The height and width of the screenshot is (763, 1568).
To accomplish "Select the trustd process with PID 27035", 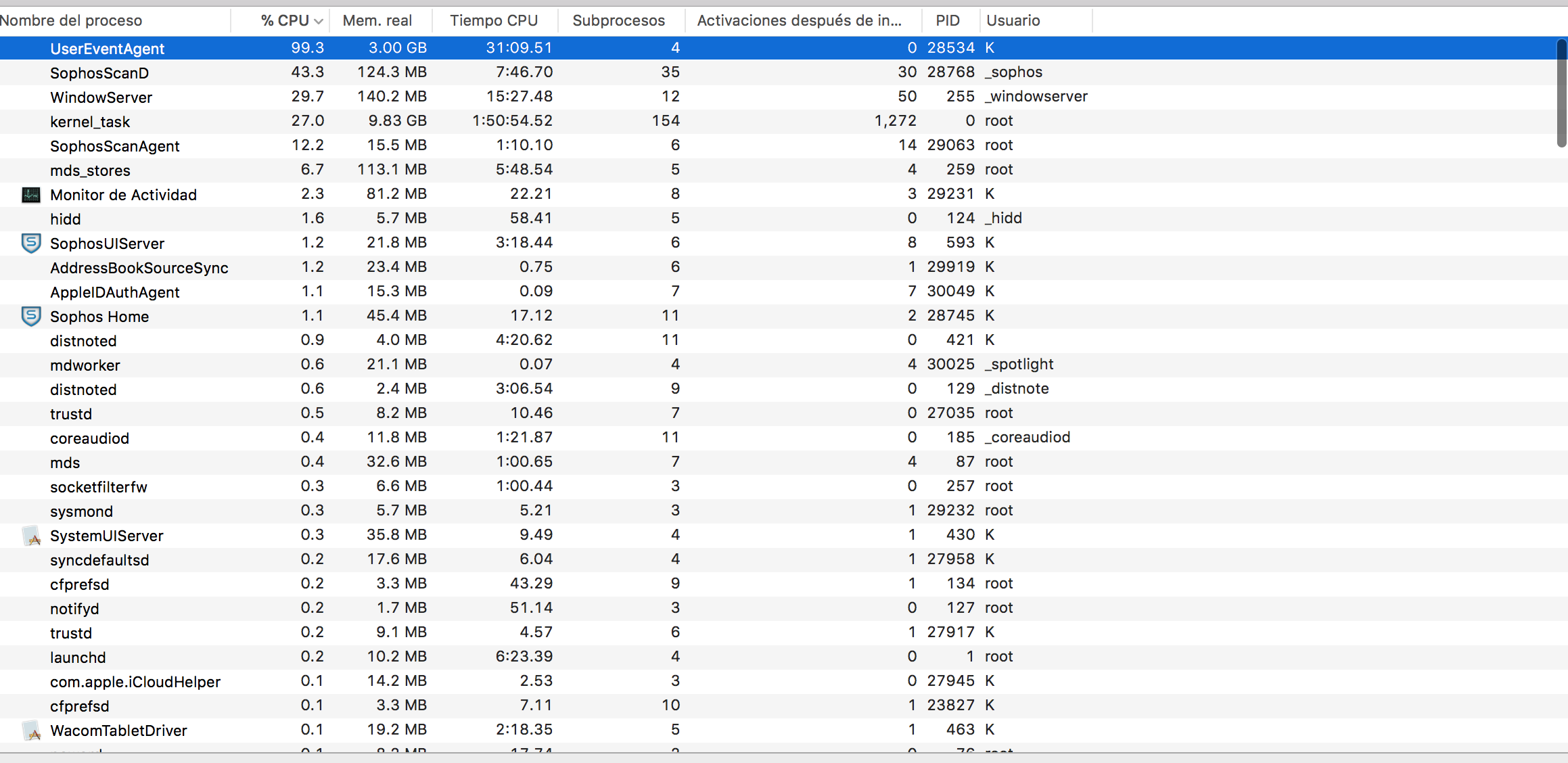I will (71, 414).
